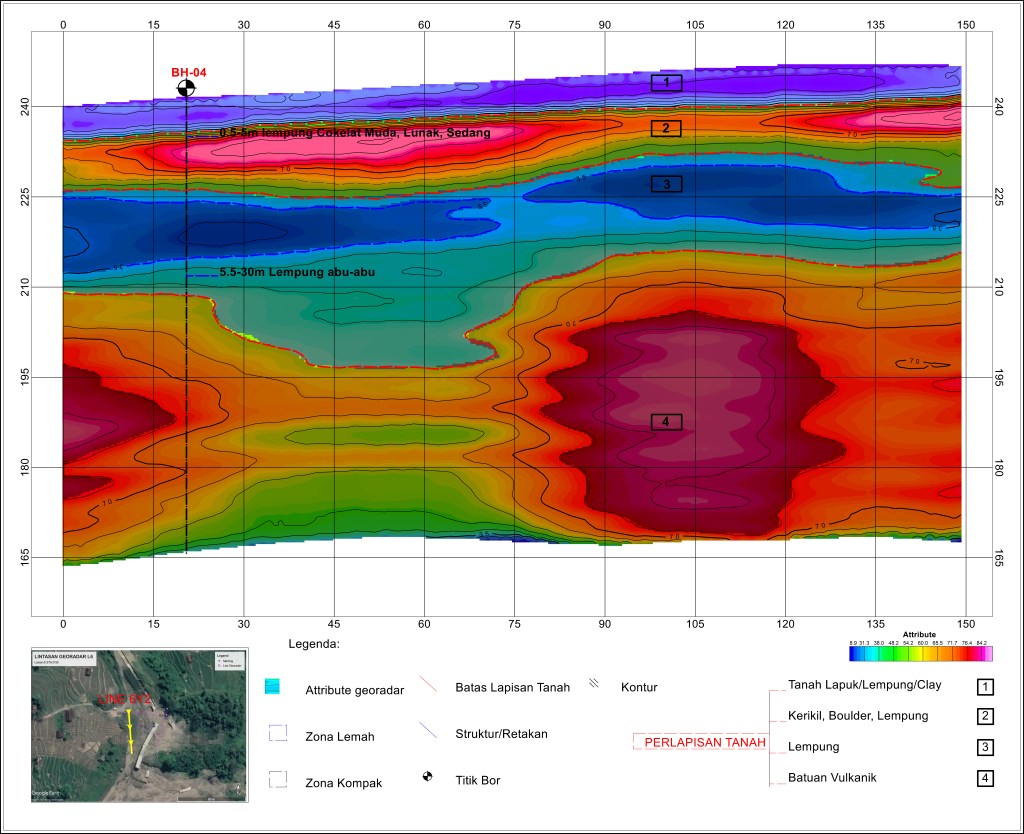This screenshot has height=834, width=1024.
Task: Click the Batuan Vulkanik legend text
Action: (832, 777)
